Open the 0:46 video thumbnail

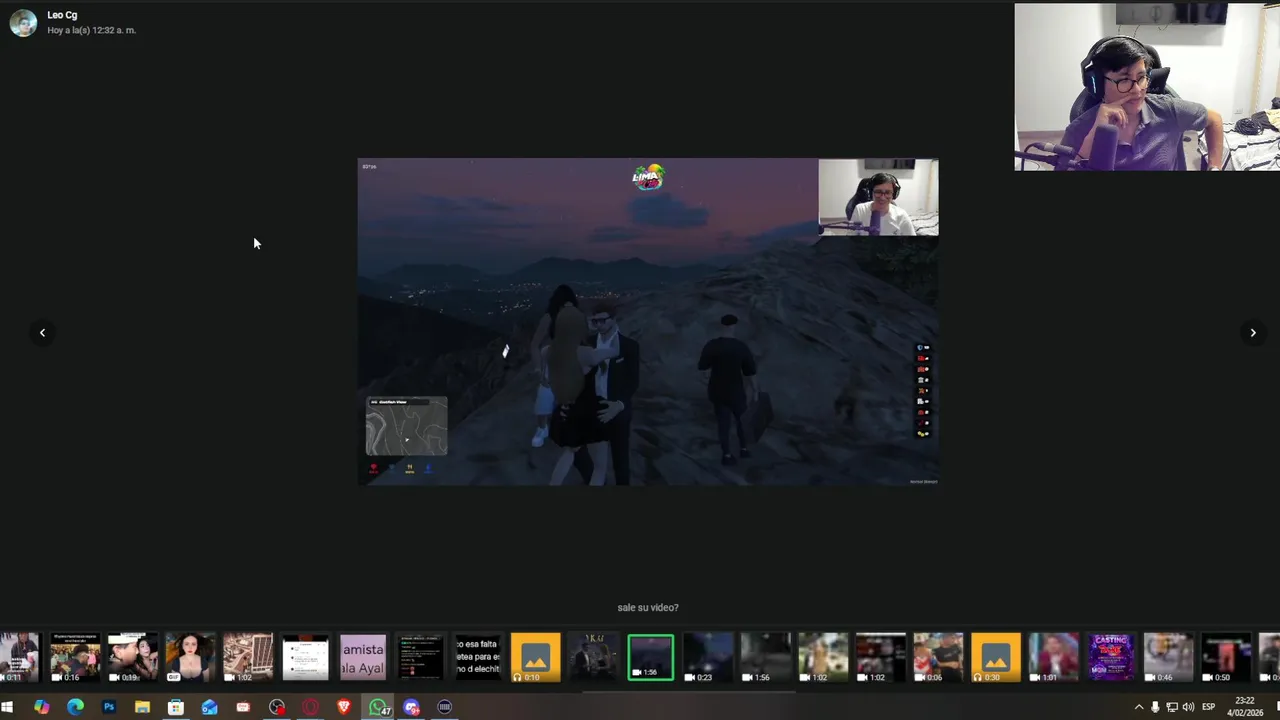(x=1168, y=657)
